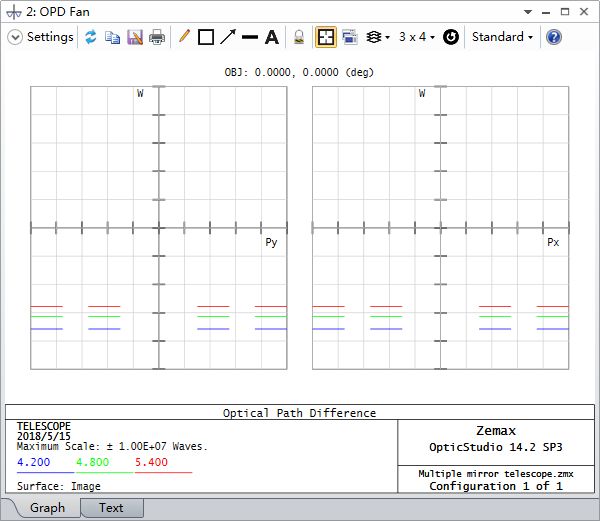Open the 3 x 4 grid dropdown
The width and height of the screenshot is (600, 521).
click(417, 37)
